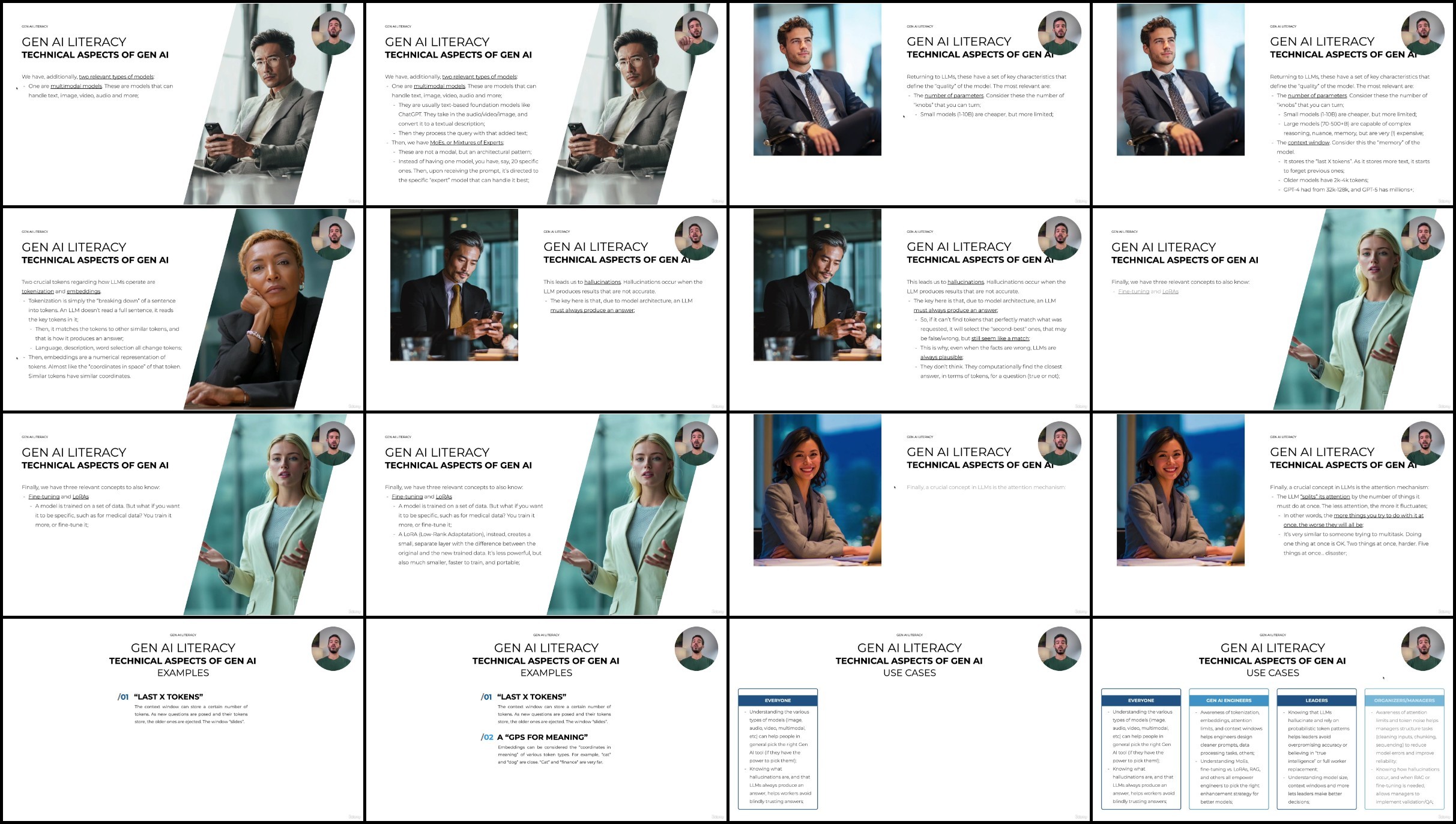The height and width of the screenshot is (824, 1456).
Task: Click the faded 'ORGANIZERS/MANAGERS' column header
Action: (x=1404, y=700)
